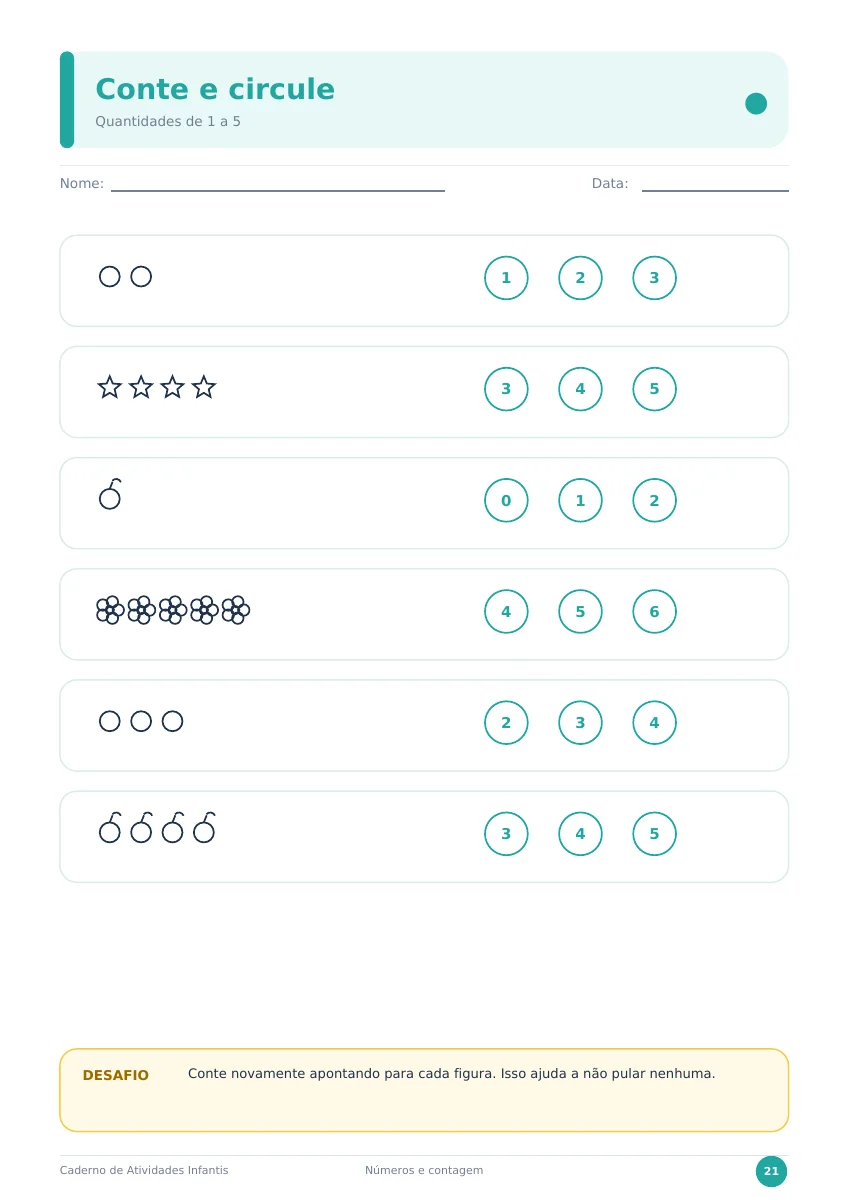Click the last star in the stars row
Screen dimensions: 849x1200
point(204,387)
